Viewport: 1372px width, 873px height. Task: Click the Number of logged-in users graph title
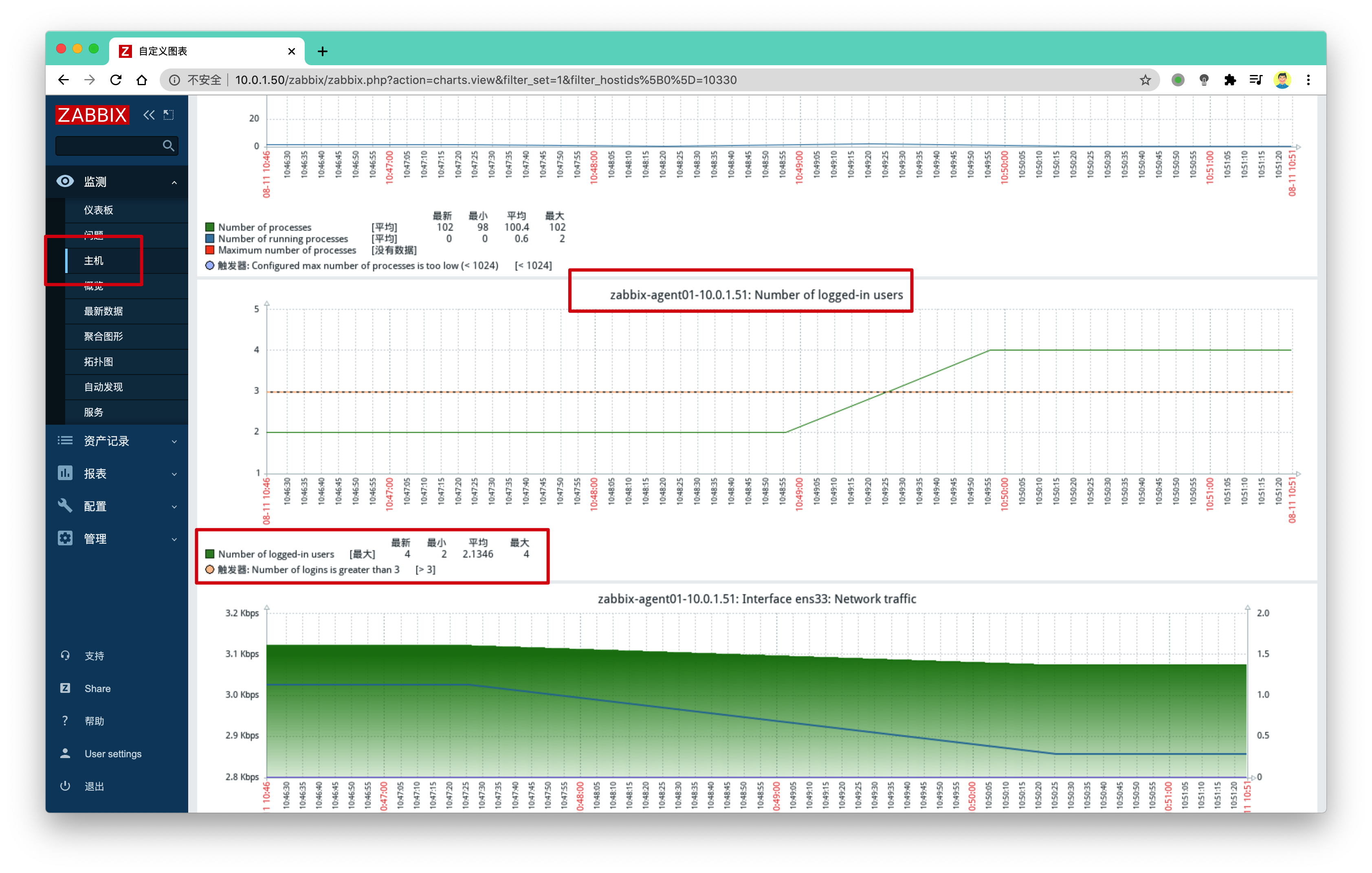point(756,295)
